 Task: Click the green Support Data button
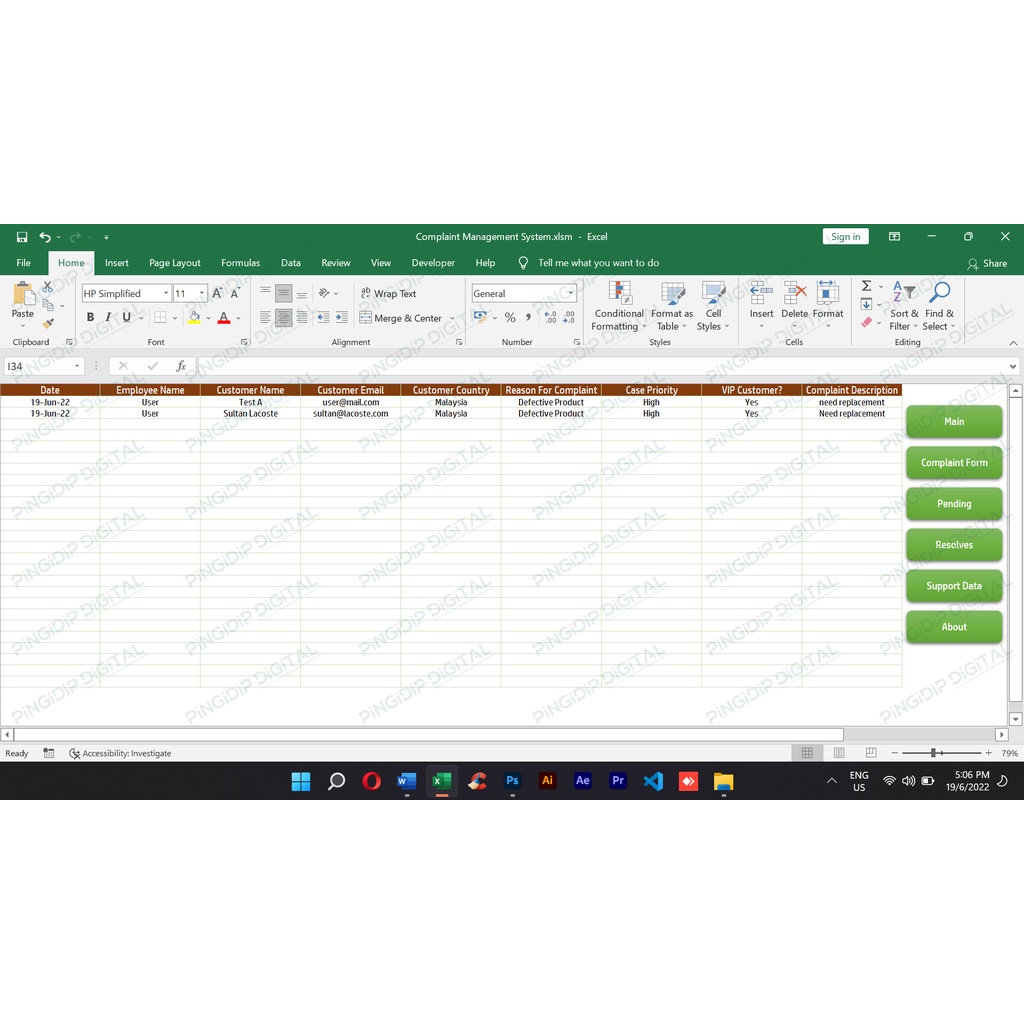954,586
